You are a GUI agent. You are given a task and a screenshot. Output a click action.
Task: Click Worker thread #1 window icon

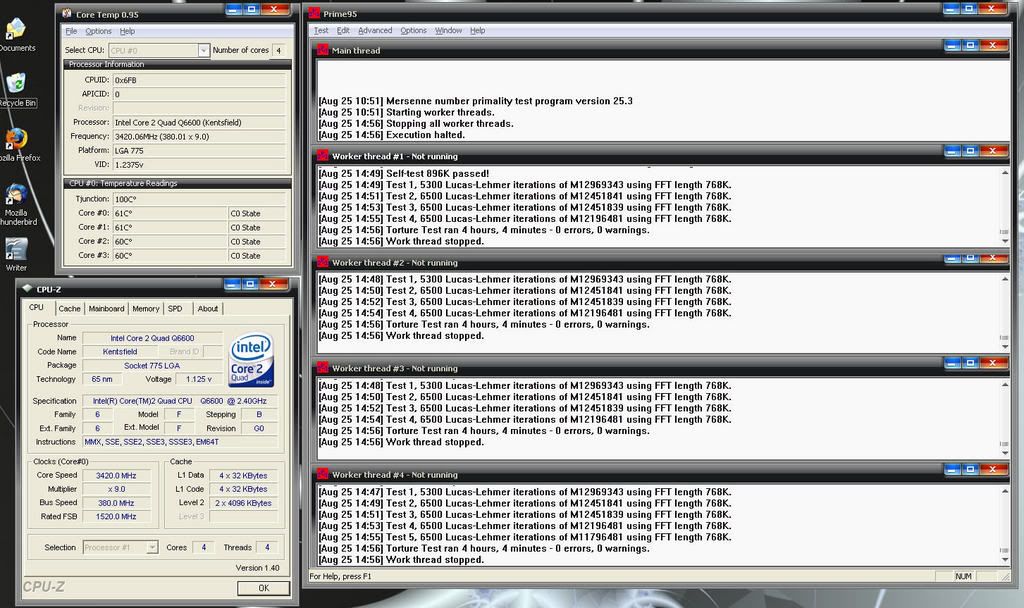tap(323, 155)
